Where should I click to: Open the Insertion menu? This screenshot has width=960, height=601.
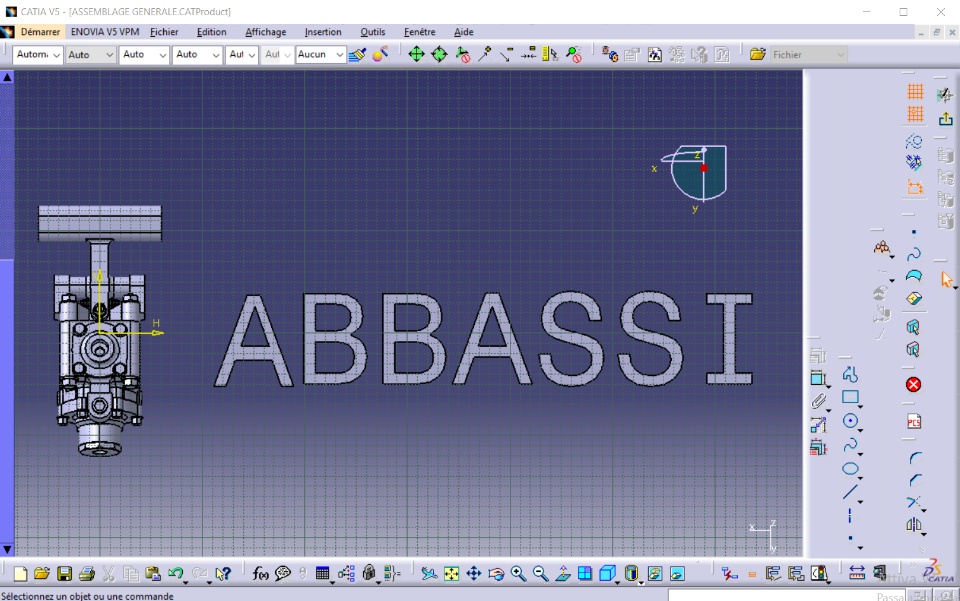(x=323, y=32)
